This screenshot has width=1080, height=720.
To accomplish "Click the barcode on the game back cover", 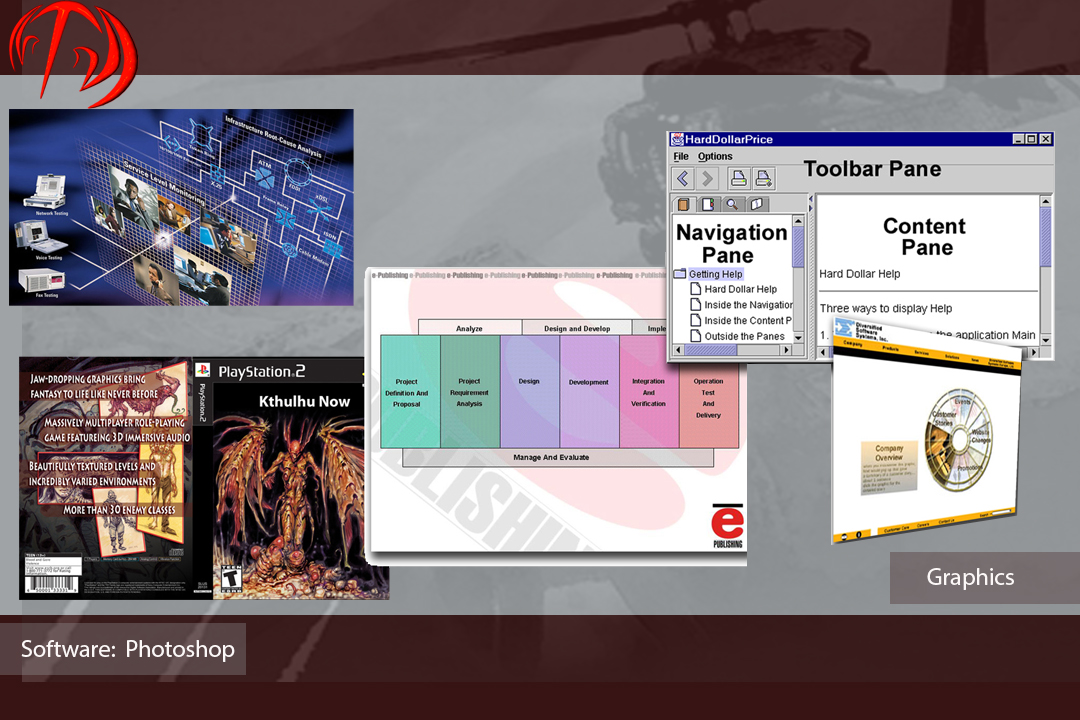I will point(53,584).
